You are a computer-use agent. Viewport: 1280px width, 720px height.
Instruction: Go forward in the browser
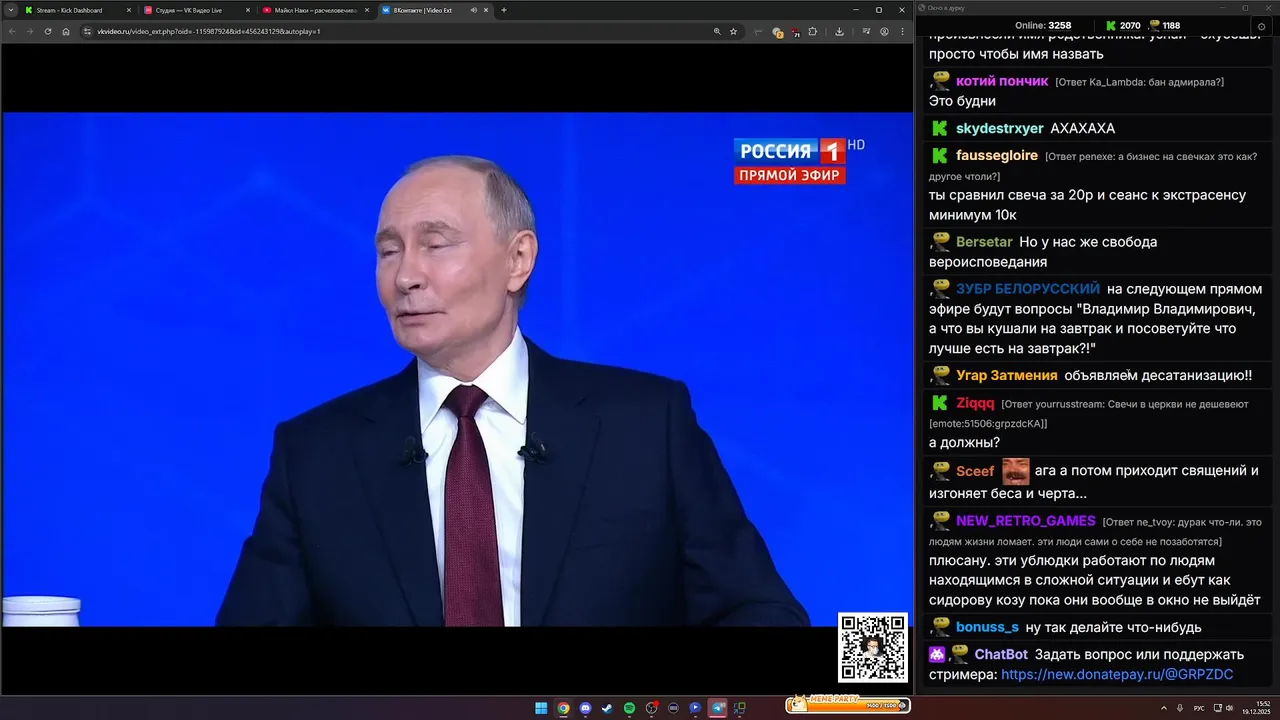tap(29, 31)
